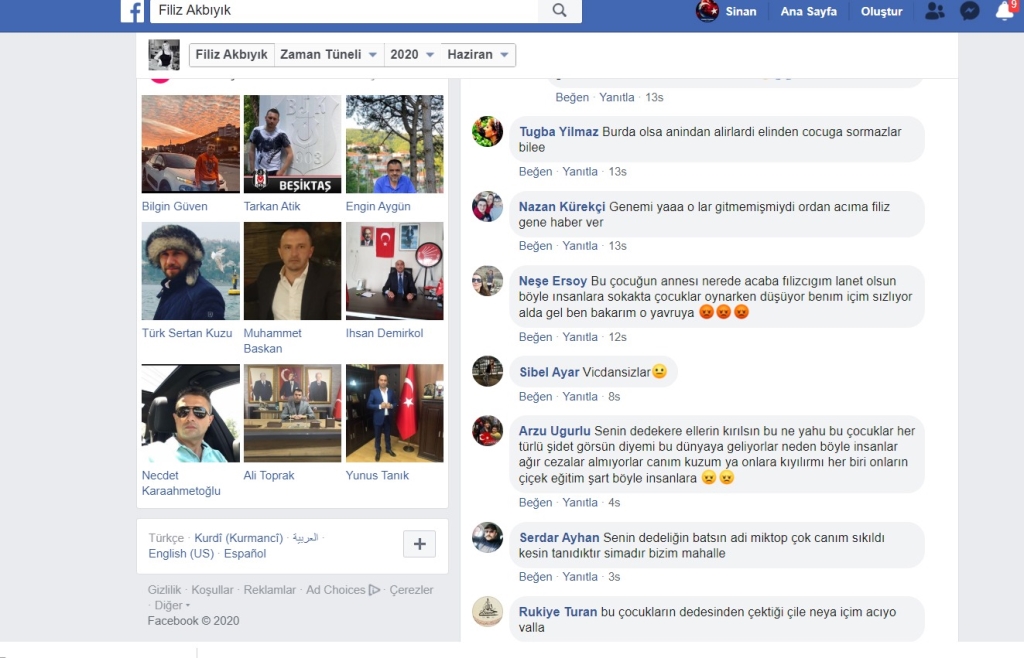This screenshot has width=1024, height=658.
Task: Open the Messenger icon
Action: [x=969, y=12]
